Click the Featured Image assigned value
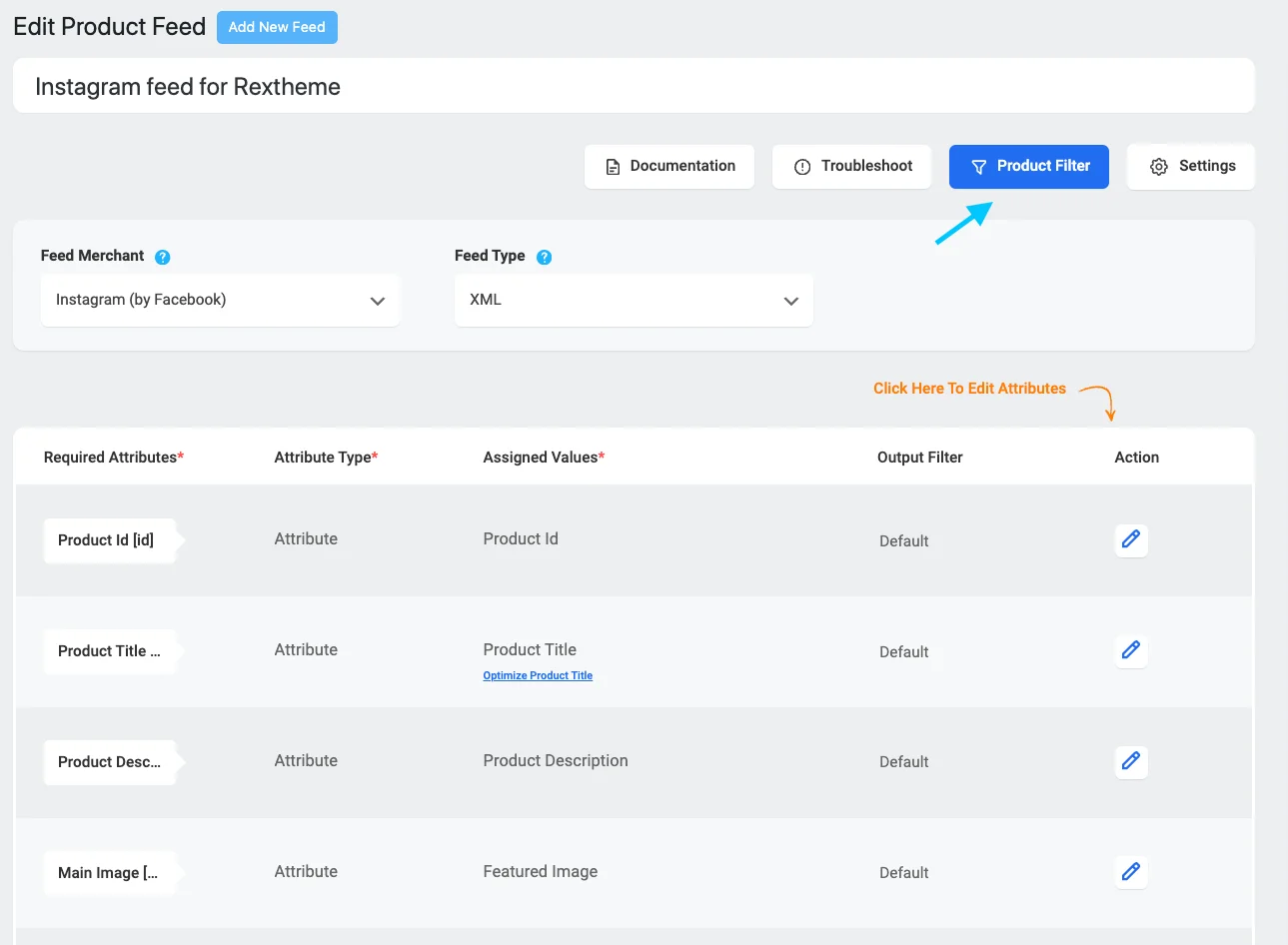The height and width of the screenshot is (945, 1288). pyautogui.click(x=541, y=871)
